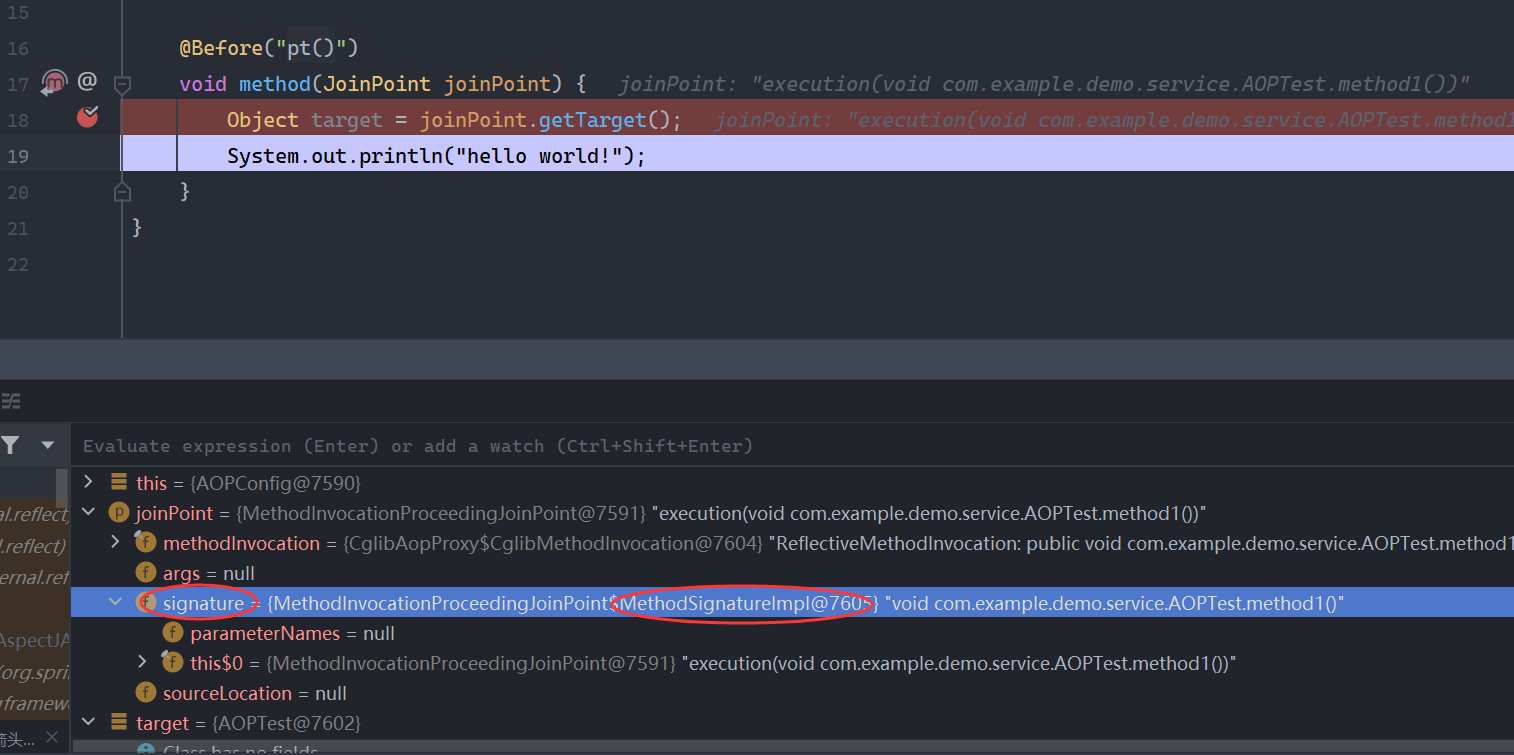Click the field icon beside args
The width and height of the screenshot is (1514, 755).
[146, 573]
